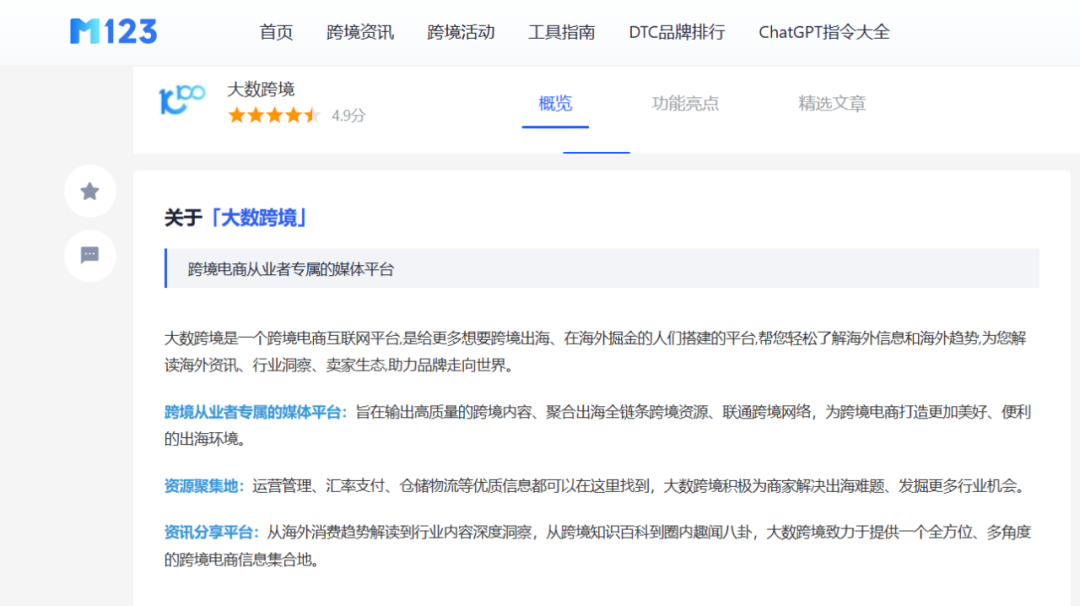The image size is (1080, 606).
Task: Click the star favorite button in sidebar
Action: pyautogui.click(x=90, y=191)
